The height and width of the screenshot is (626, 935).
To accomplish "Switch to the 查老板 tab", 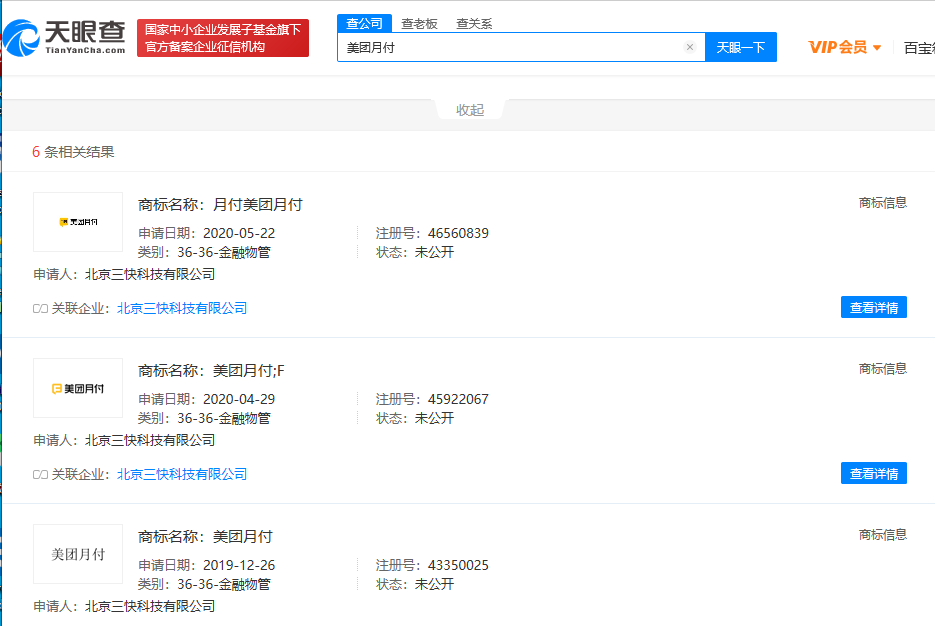I will pos(418,23).
